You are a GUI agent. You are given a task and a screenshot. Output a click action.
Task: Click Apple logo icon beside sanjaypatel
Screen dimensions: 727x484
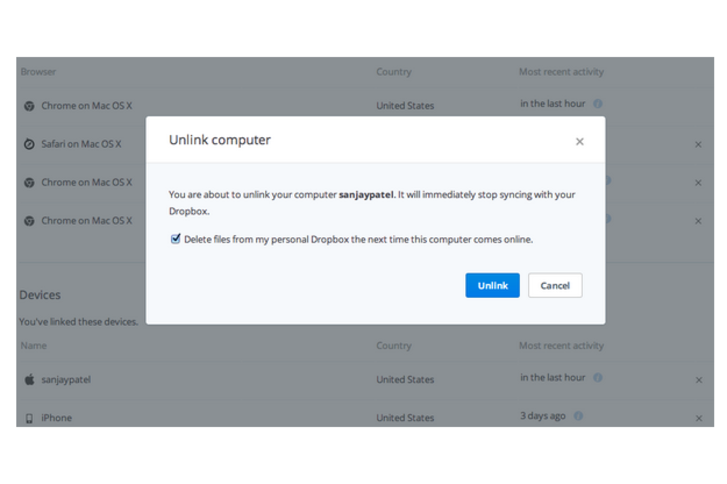tap(29, 380)
